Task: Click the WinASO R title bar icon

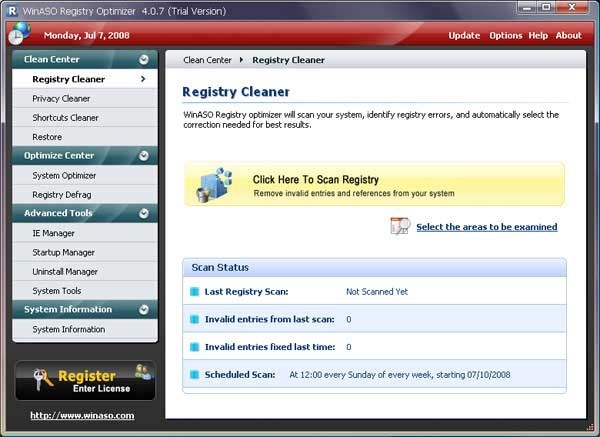Action: pyautogui.click(x=13, y=11)
